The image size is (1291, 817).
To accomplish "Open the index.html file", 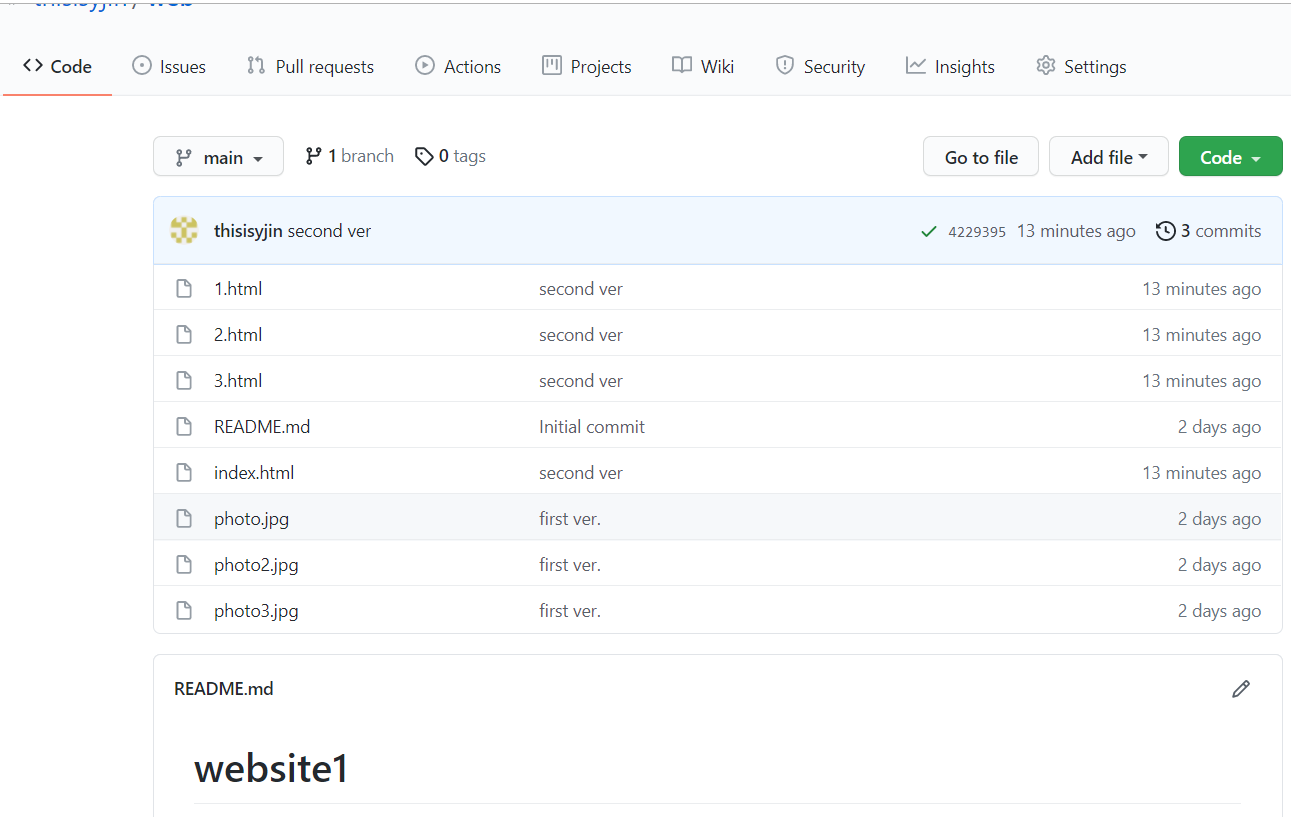I will (x=254, y=473).
